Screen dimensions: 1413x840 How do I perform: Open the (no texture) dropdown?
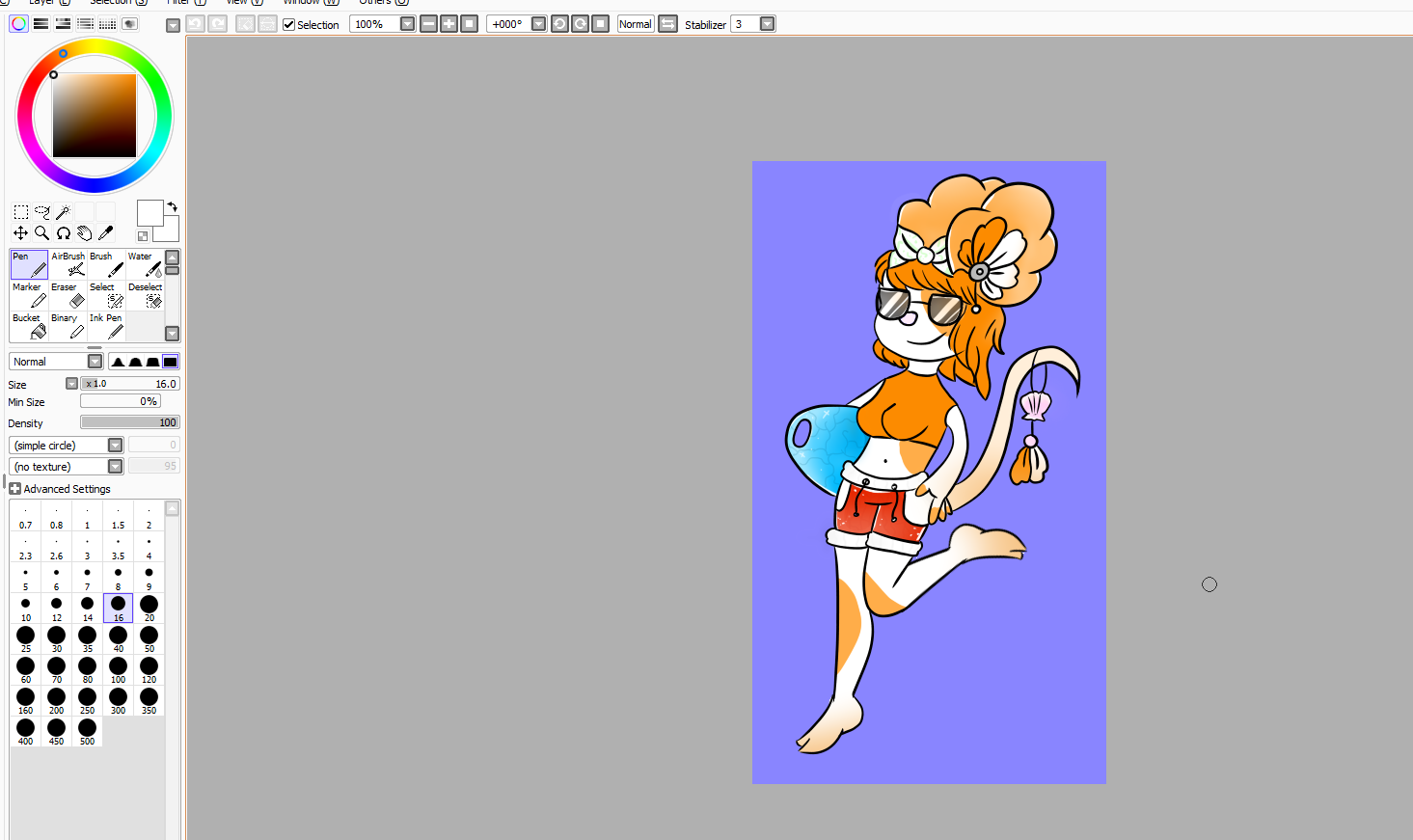66,467
